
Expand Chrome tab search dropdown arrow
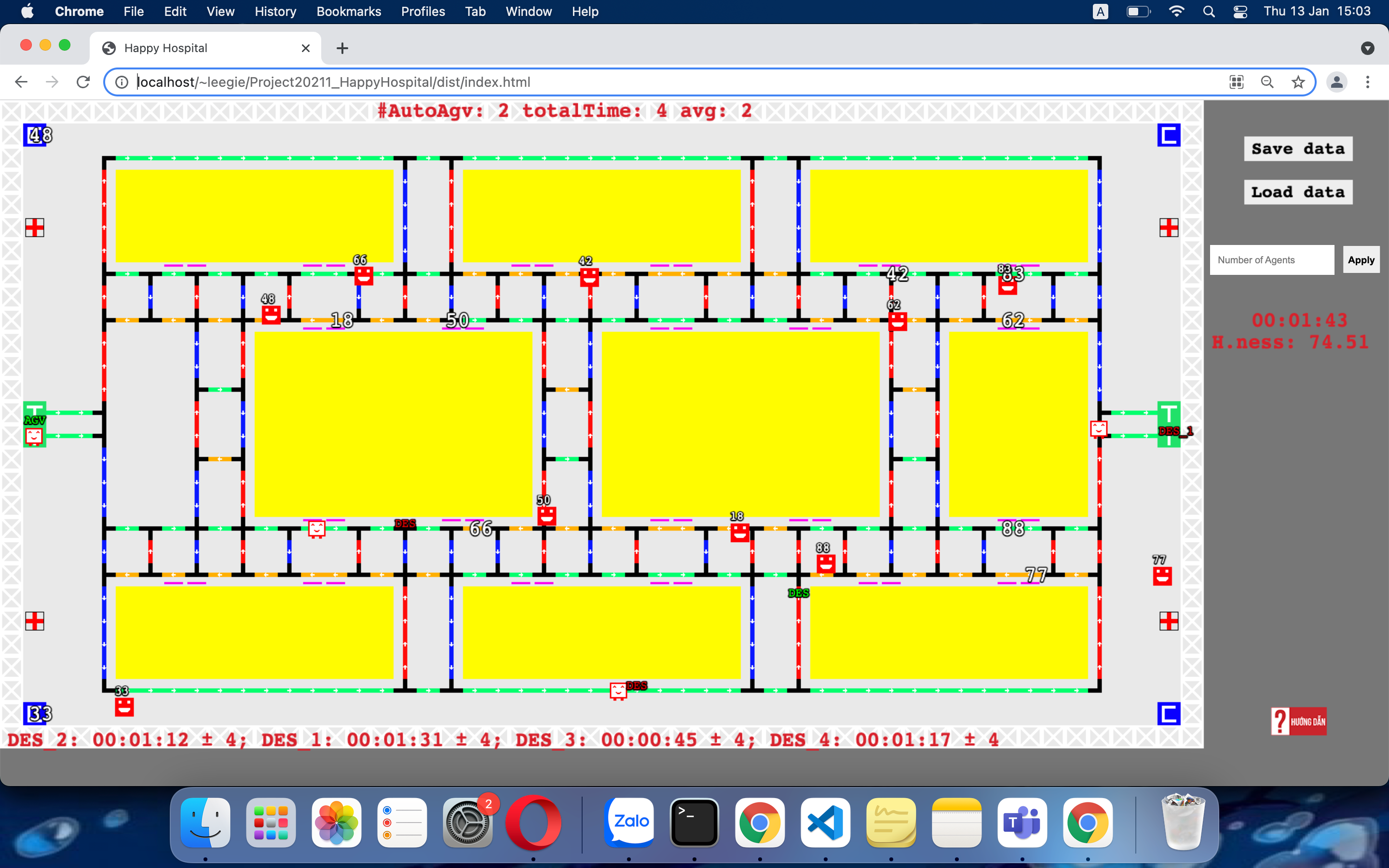[x=1367, y=48]
